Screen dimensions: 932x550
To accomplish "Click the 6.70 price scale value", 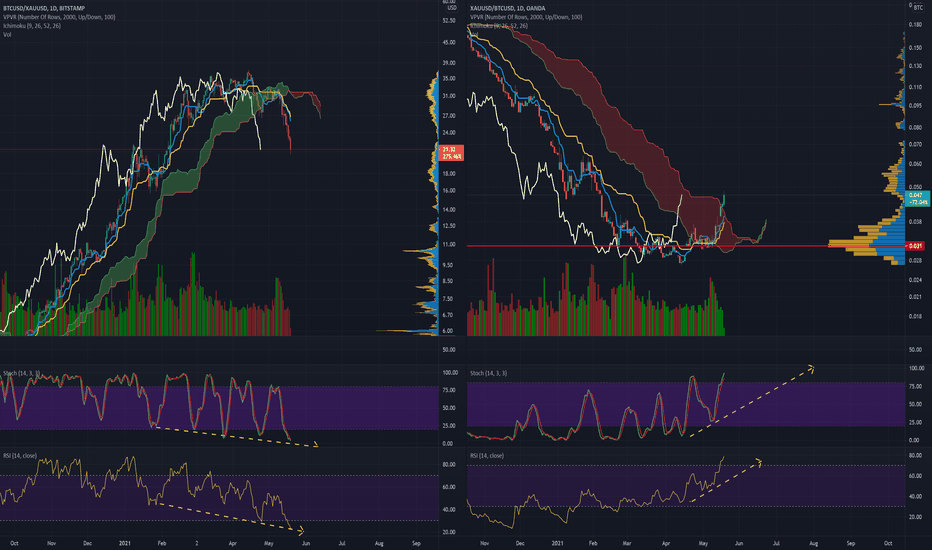I will (449, 315).
